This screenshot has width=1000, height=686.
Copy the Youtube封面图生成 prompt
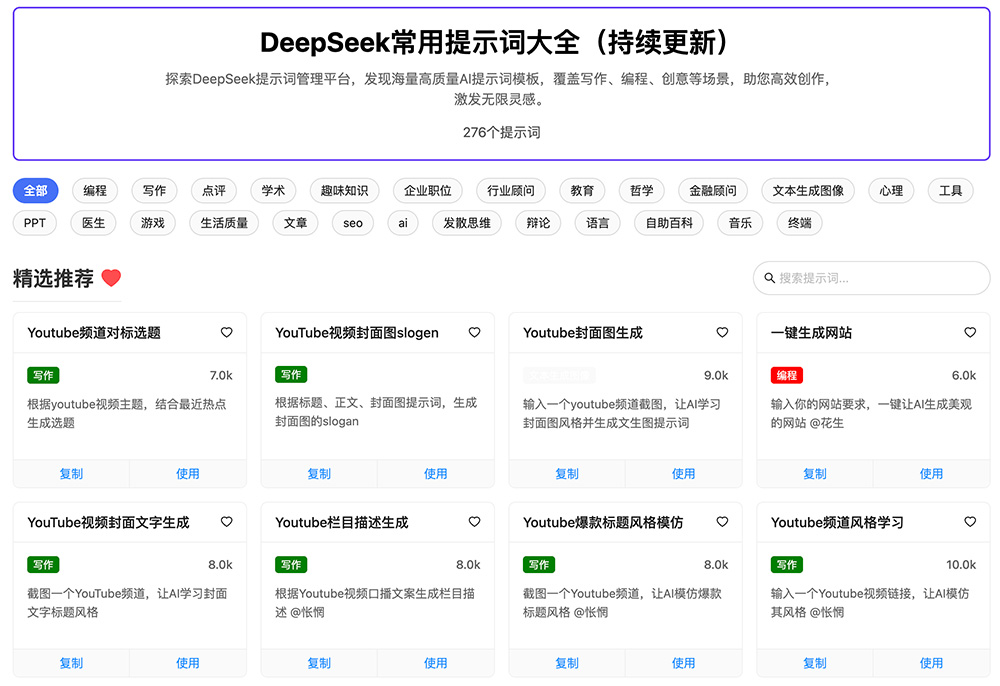pos(567,474)
